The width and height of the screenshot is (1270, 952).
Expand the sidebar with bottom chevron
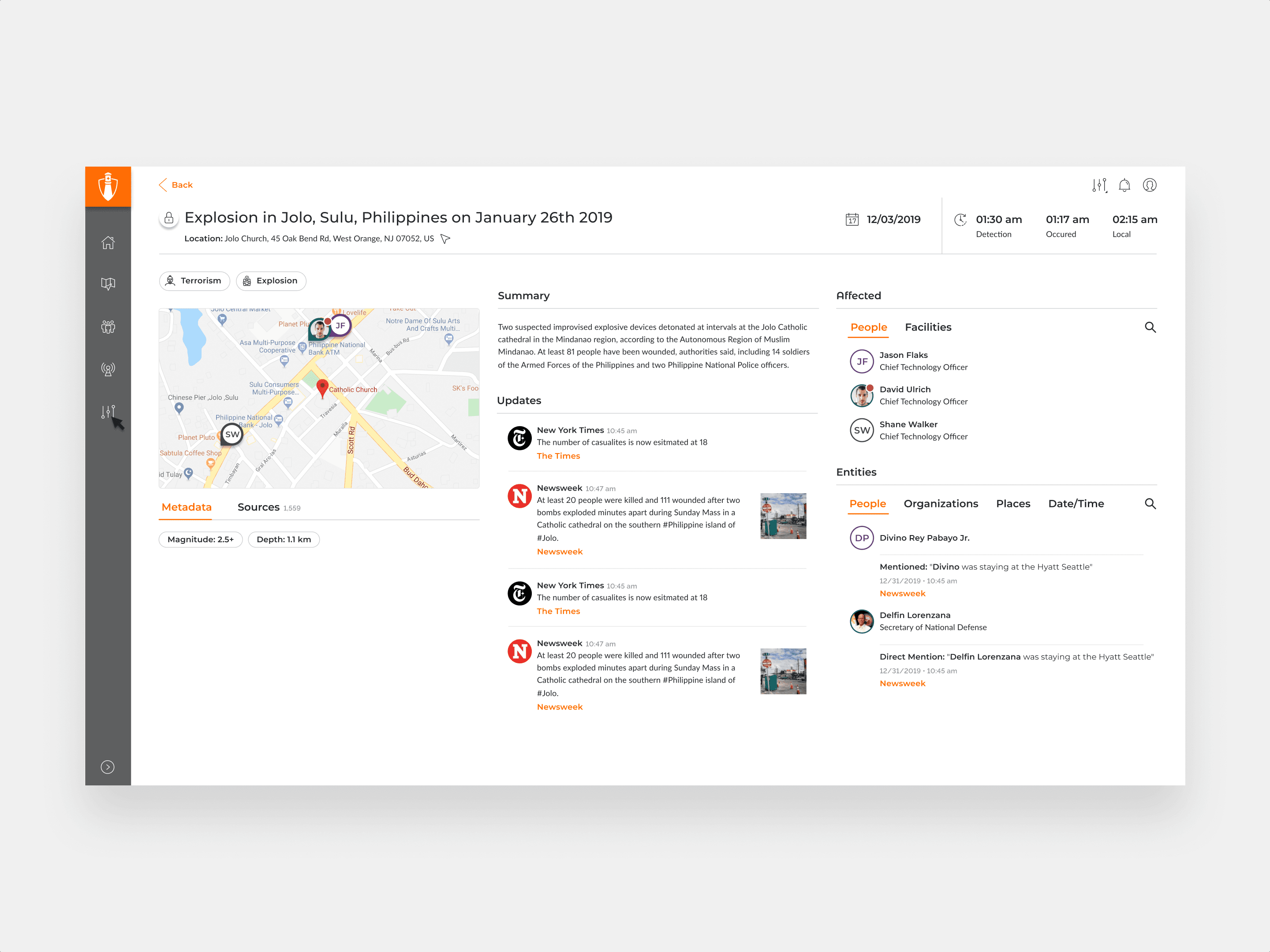108,767
